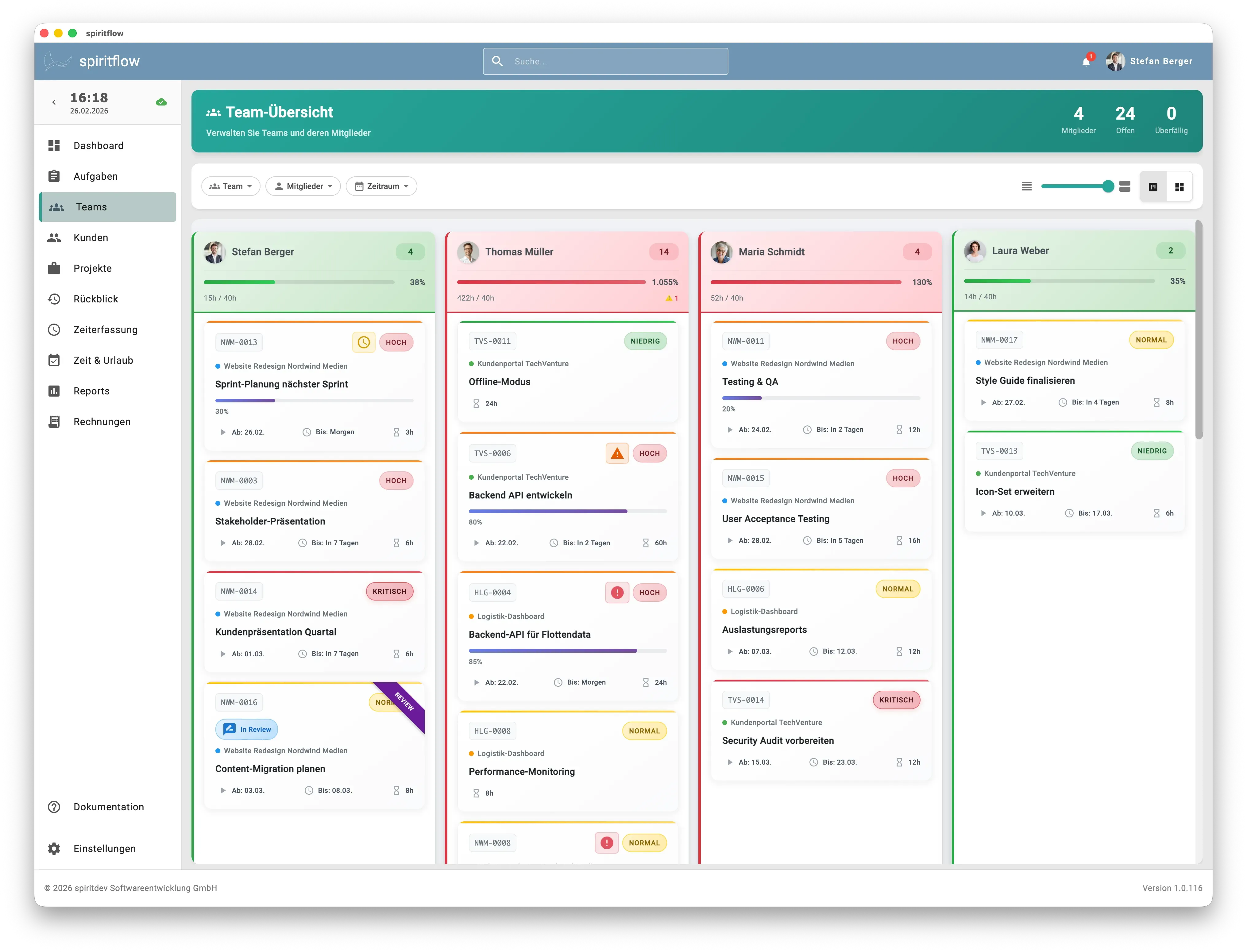
Task: Click the compact list density icon
Action: [x=1026, y=186]
